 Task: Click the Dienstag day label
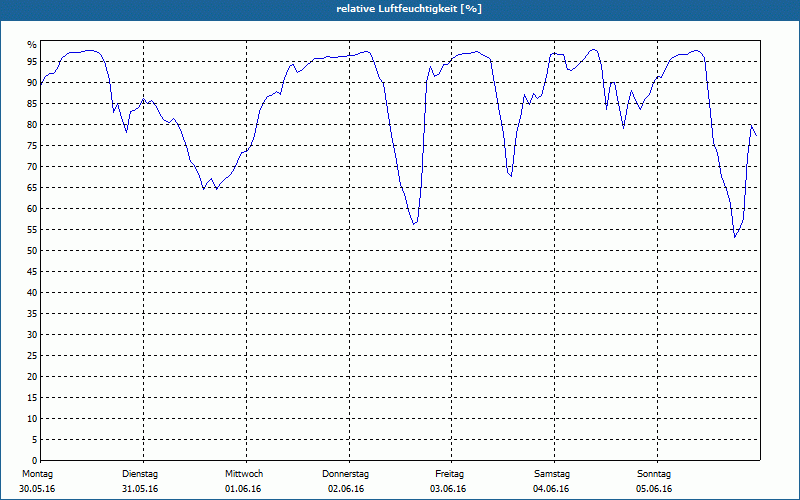click(140, 474)
